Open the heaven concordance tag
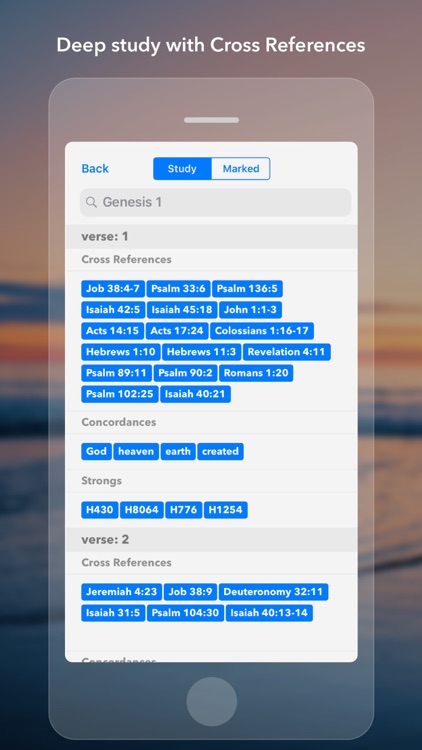422x750 pixels. coord(136,451)
